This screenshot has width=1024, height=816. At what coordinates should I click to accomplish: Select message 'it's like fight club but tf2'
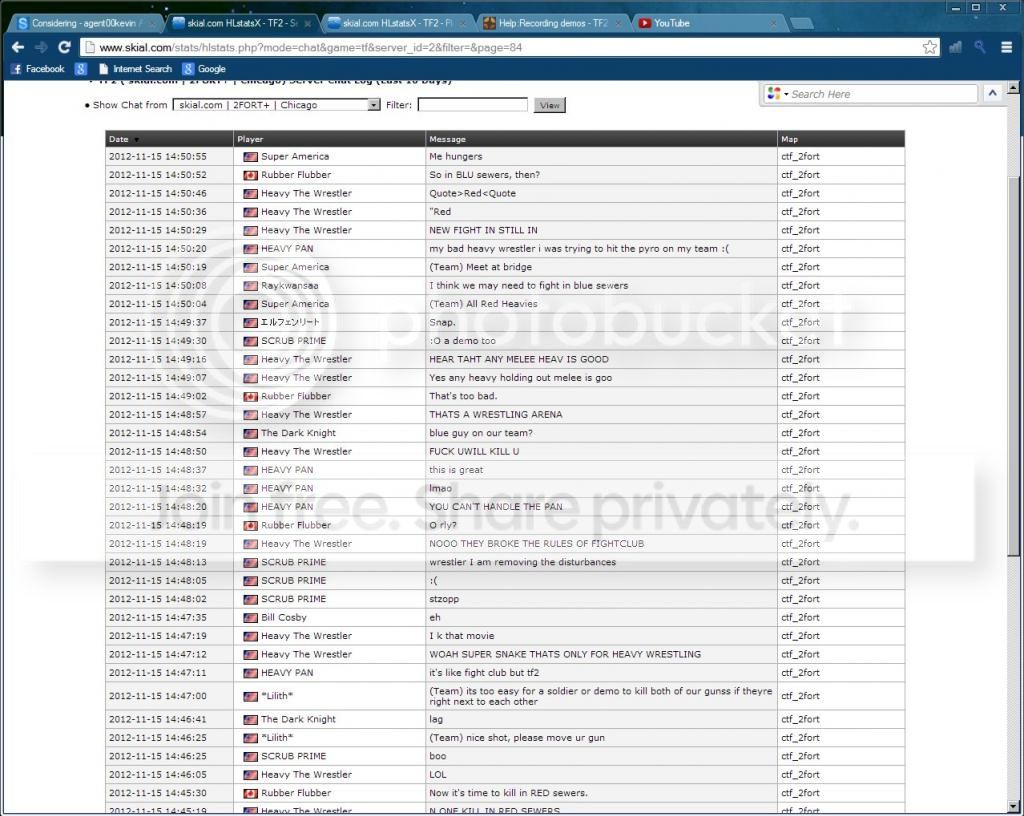tap(484, 672)
